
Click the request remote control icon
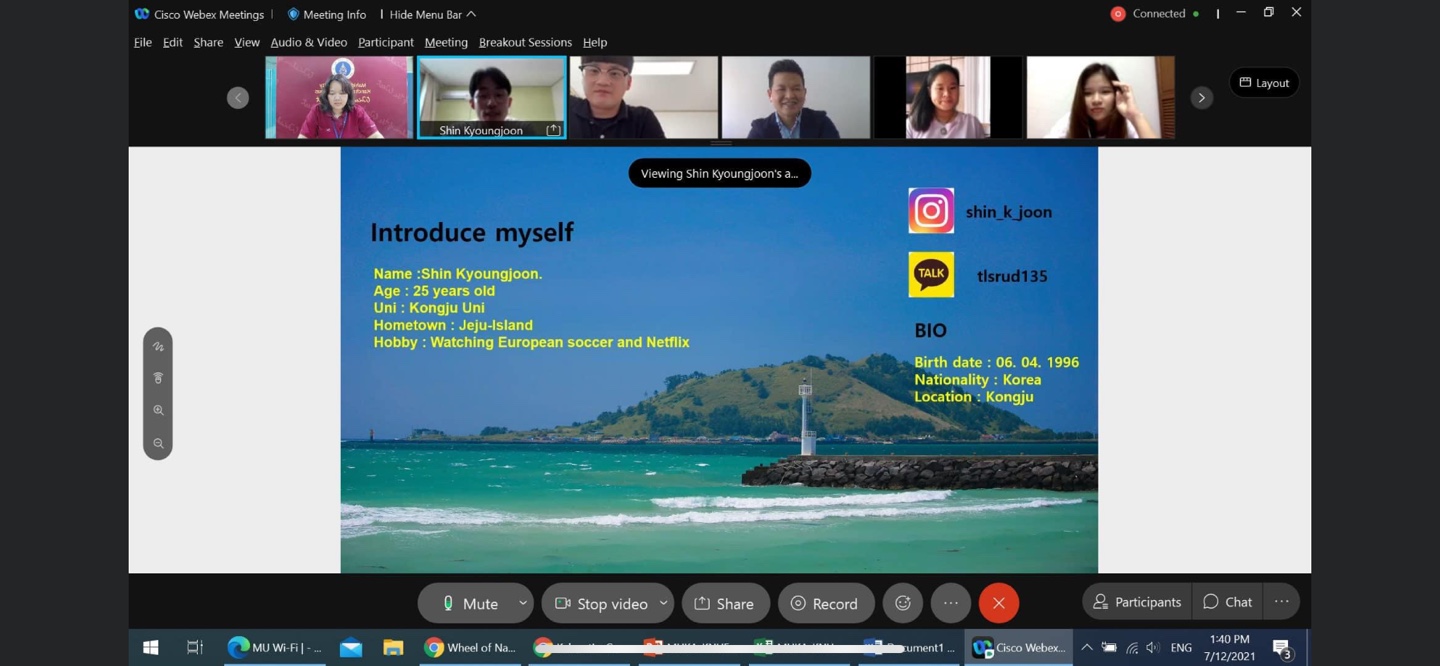click(158, 378)
